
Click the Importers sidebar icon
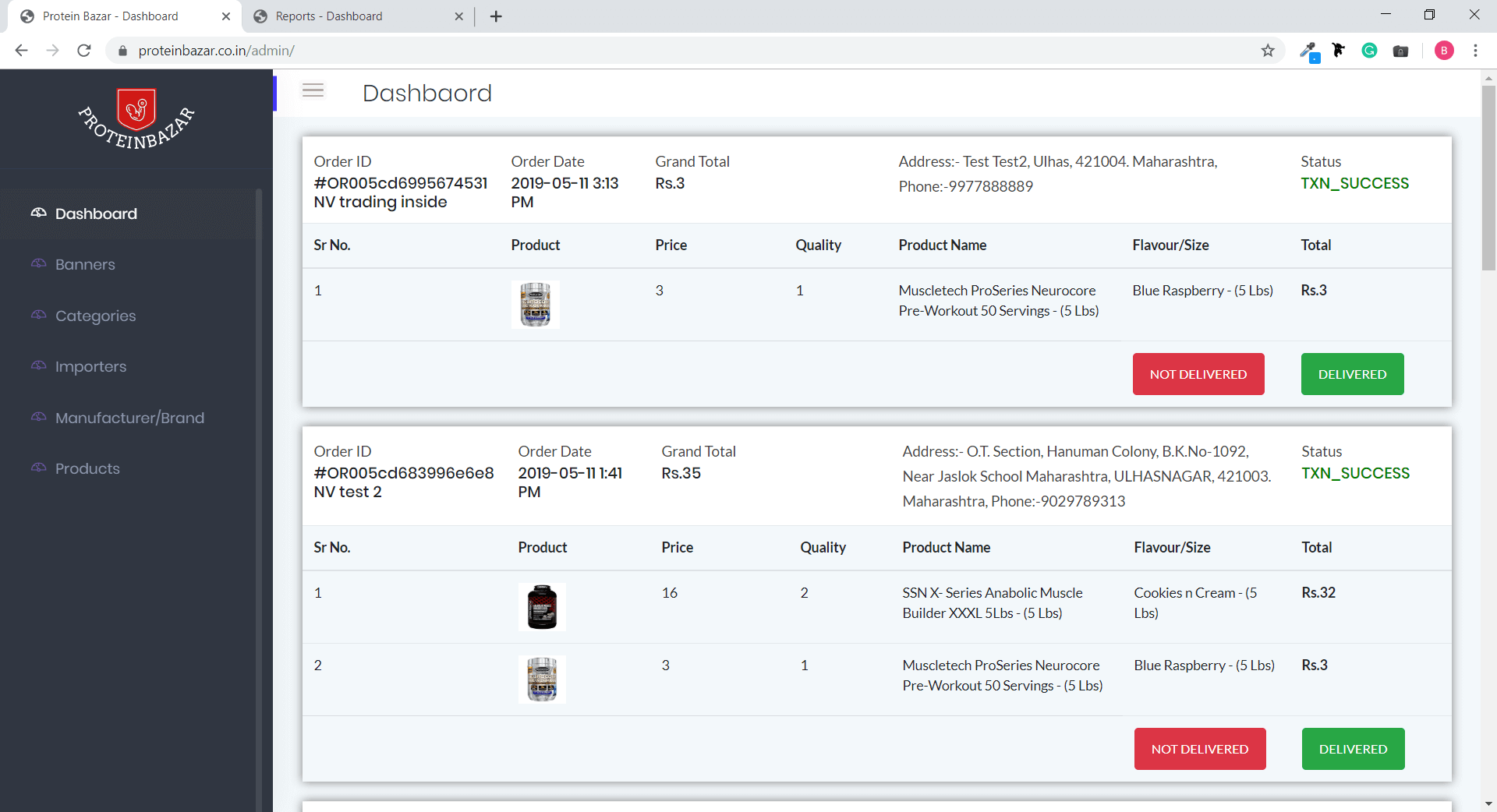[38, 365]
